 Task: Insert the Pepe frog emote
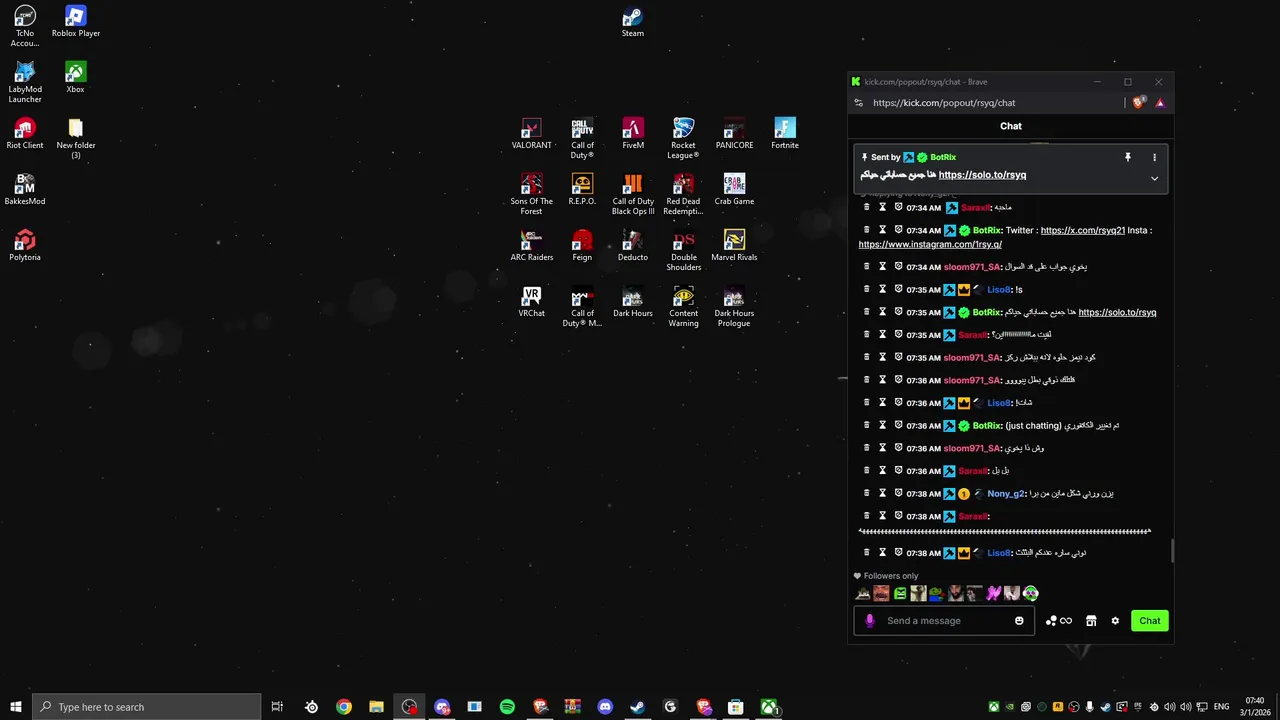tap(937, 593)
